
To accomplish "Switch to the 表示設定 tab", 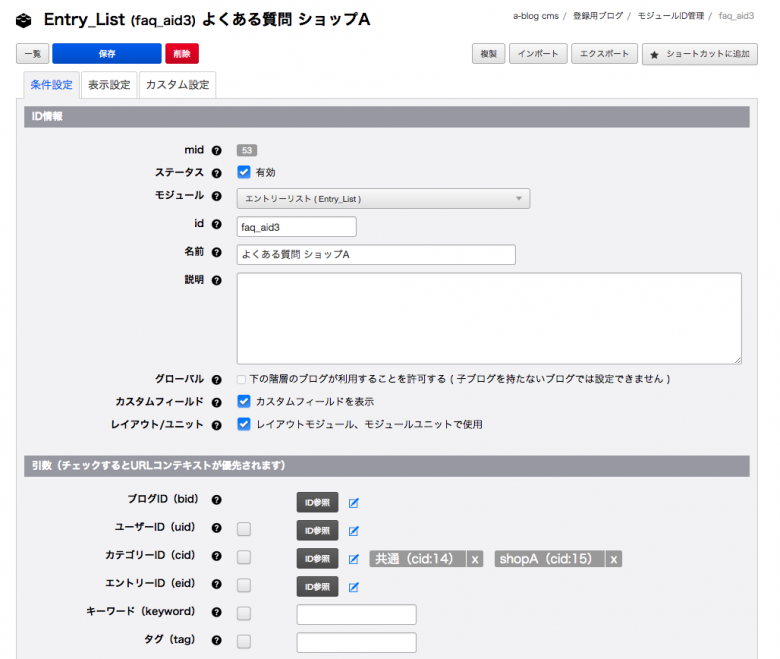I will tap(109, 85).
